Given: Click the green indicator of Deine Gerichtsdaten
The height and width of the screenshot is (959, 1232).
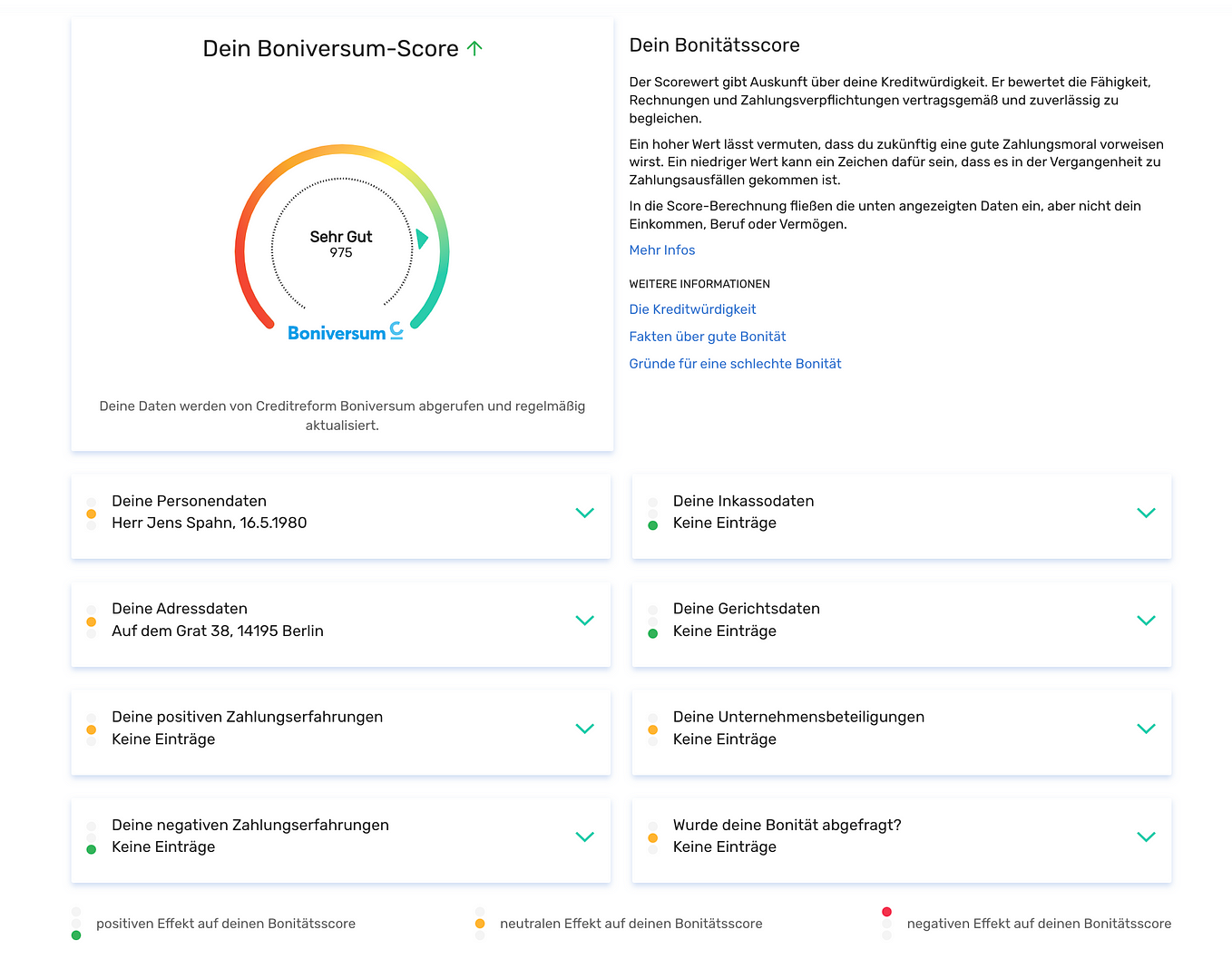Looking at the screenshot, I should [x=653, y=633].
